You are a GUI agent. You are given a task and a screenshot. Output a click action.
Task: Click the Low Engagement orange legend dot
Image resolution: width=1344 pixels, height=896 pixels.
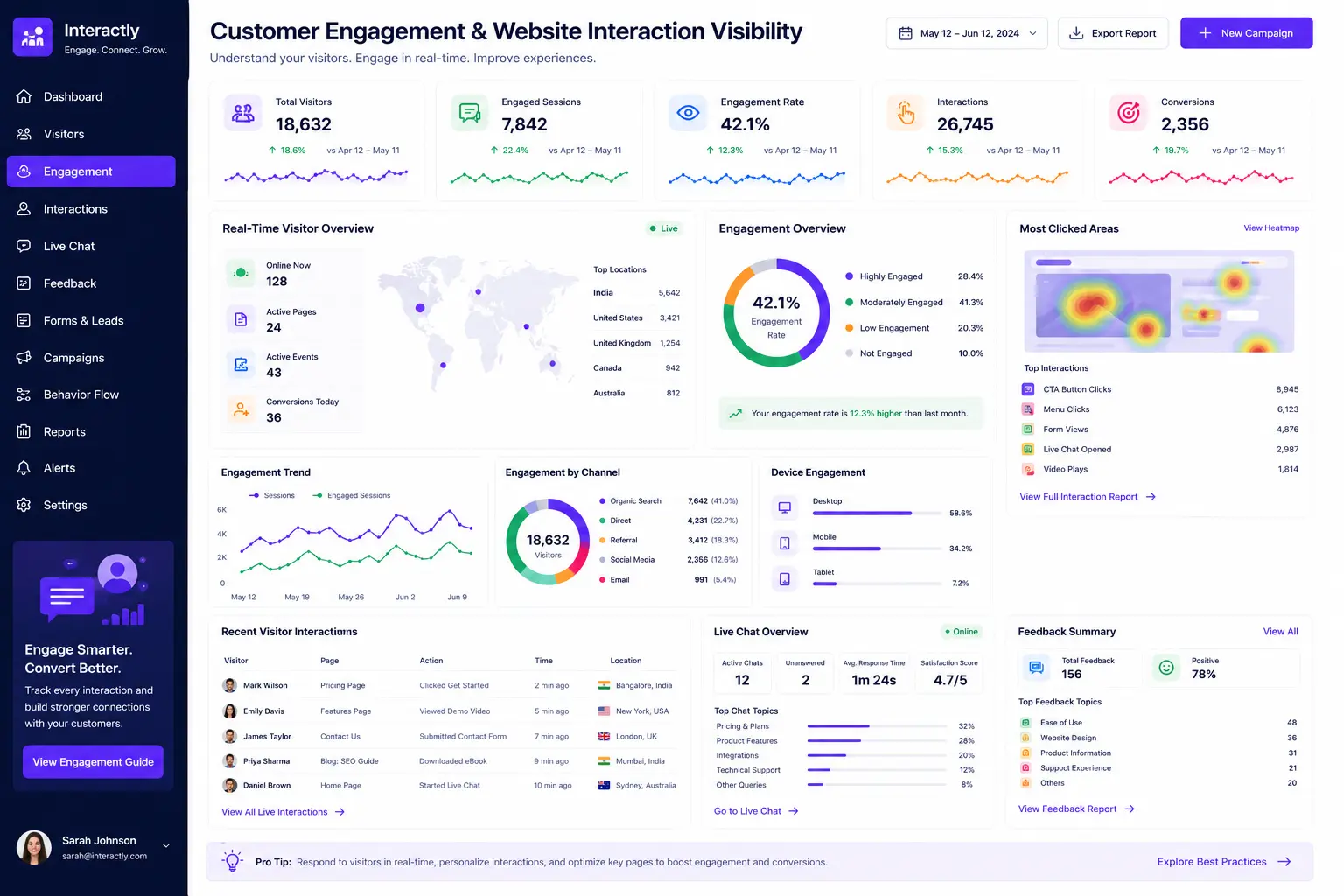pos(849,328)
